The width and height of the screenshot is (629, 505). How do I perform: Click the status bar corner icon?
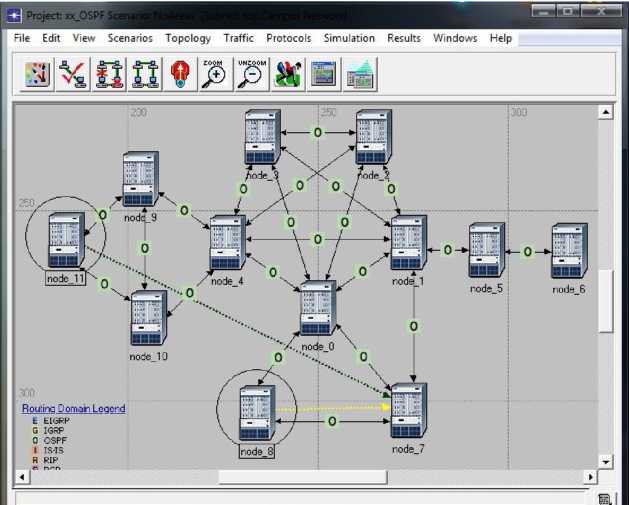click(x=604, y=499)
